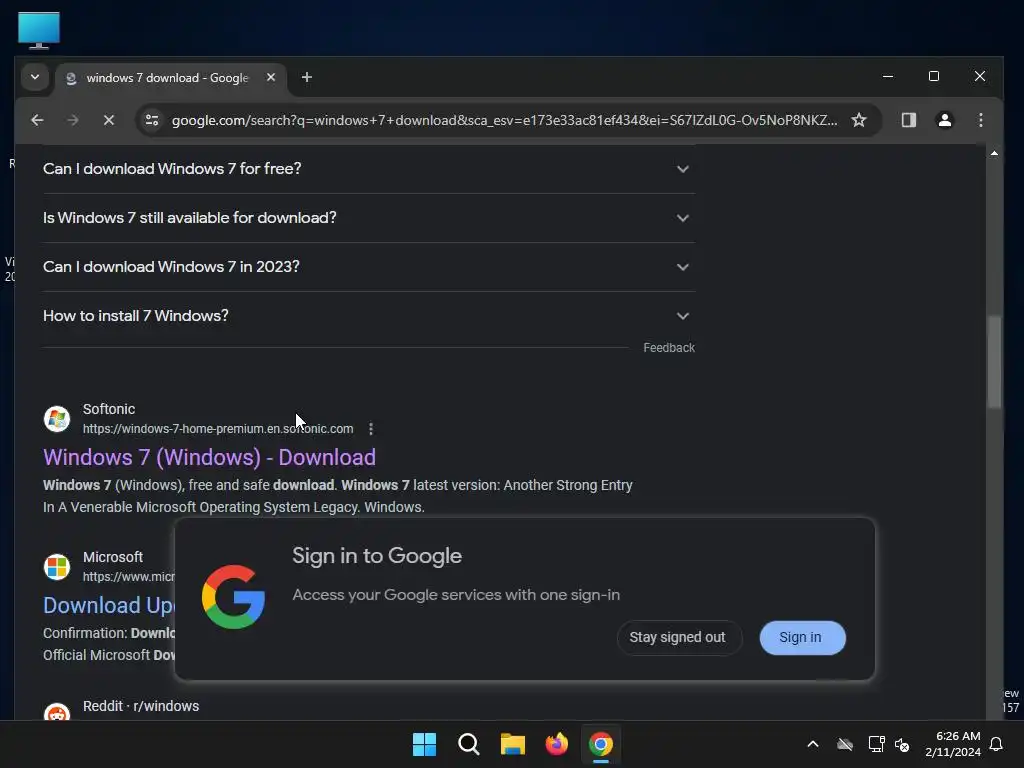The image size is (1024, 768).
Task: Click the Softonic site name text
Action: 109,409
